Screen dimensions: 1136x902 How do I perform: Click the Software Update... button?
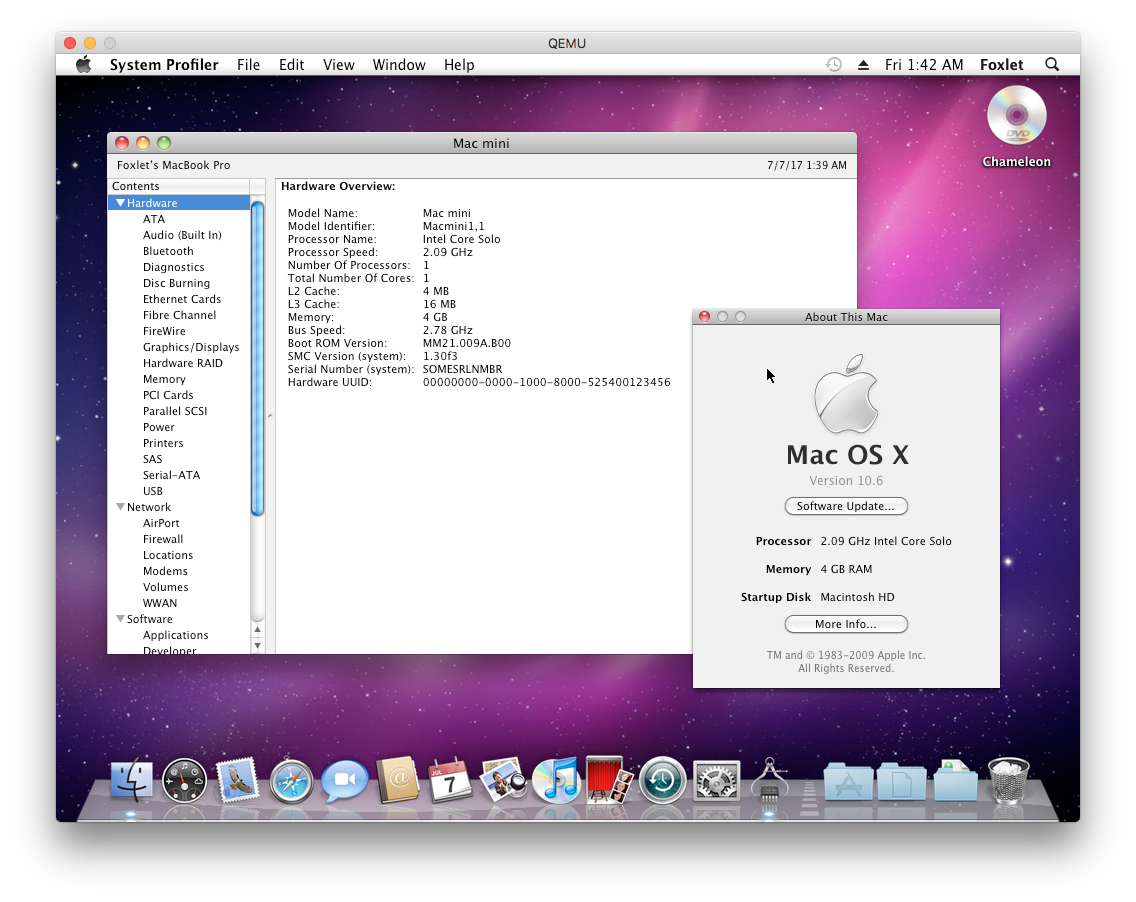point(846,506)
